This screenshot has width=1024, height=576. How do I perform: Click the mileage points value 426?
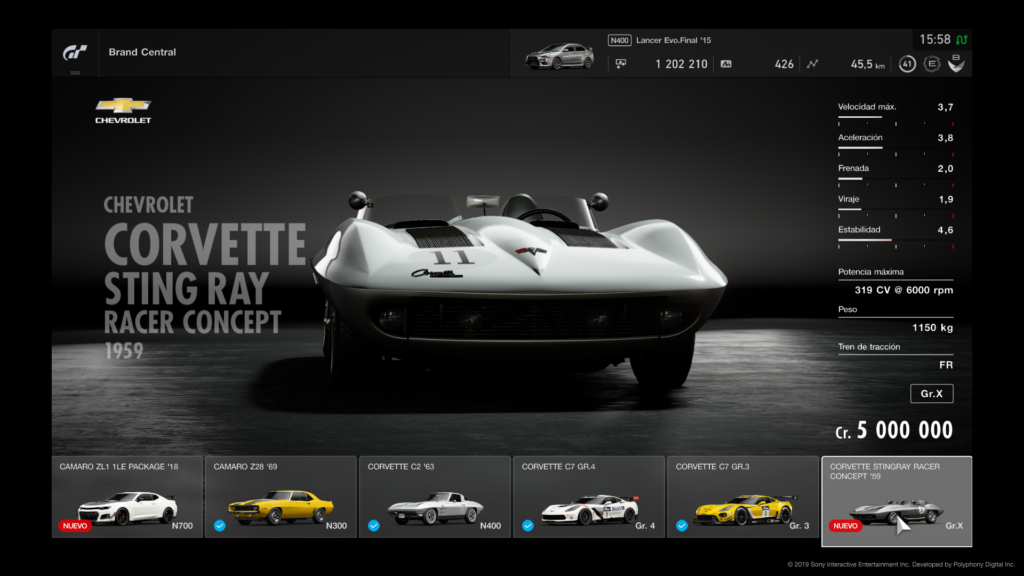coord(784,64)
